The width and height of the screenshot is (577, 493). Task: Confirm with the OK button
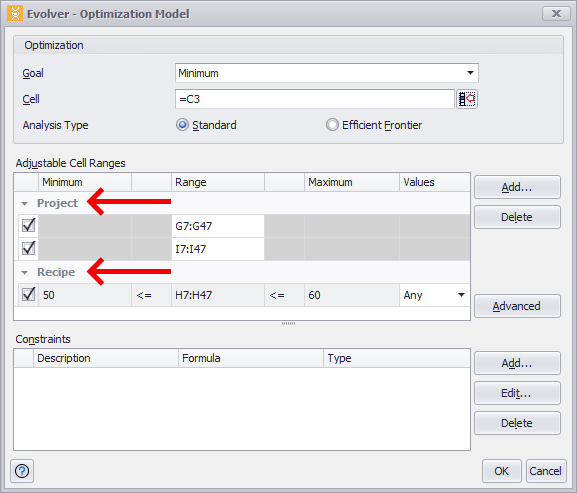coord(502,471)
